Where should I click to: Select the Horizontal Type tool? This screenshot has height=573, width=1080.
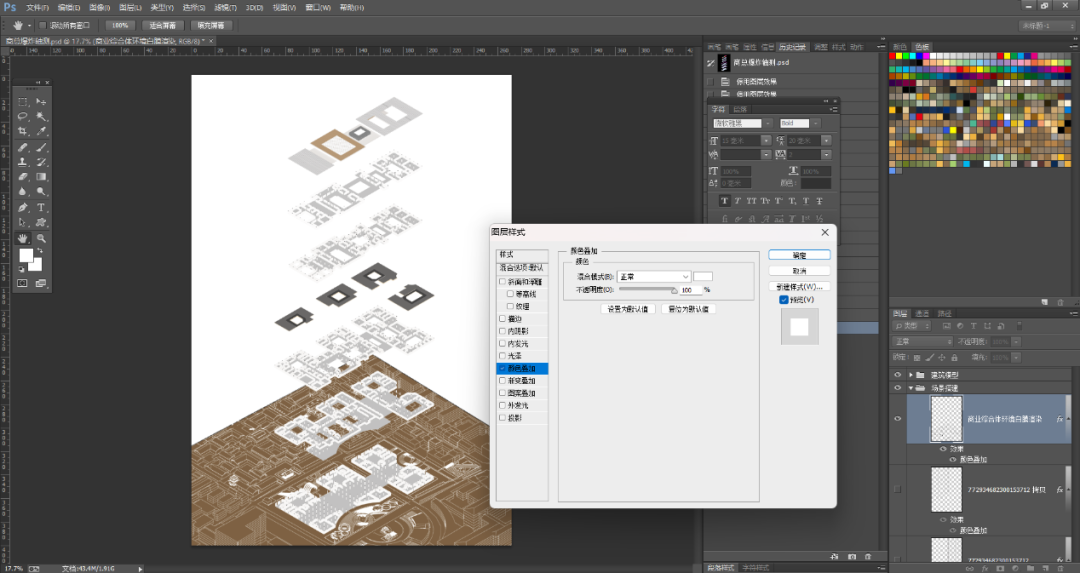pos(41,207)
